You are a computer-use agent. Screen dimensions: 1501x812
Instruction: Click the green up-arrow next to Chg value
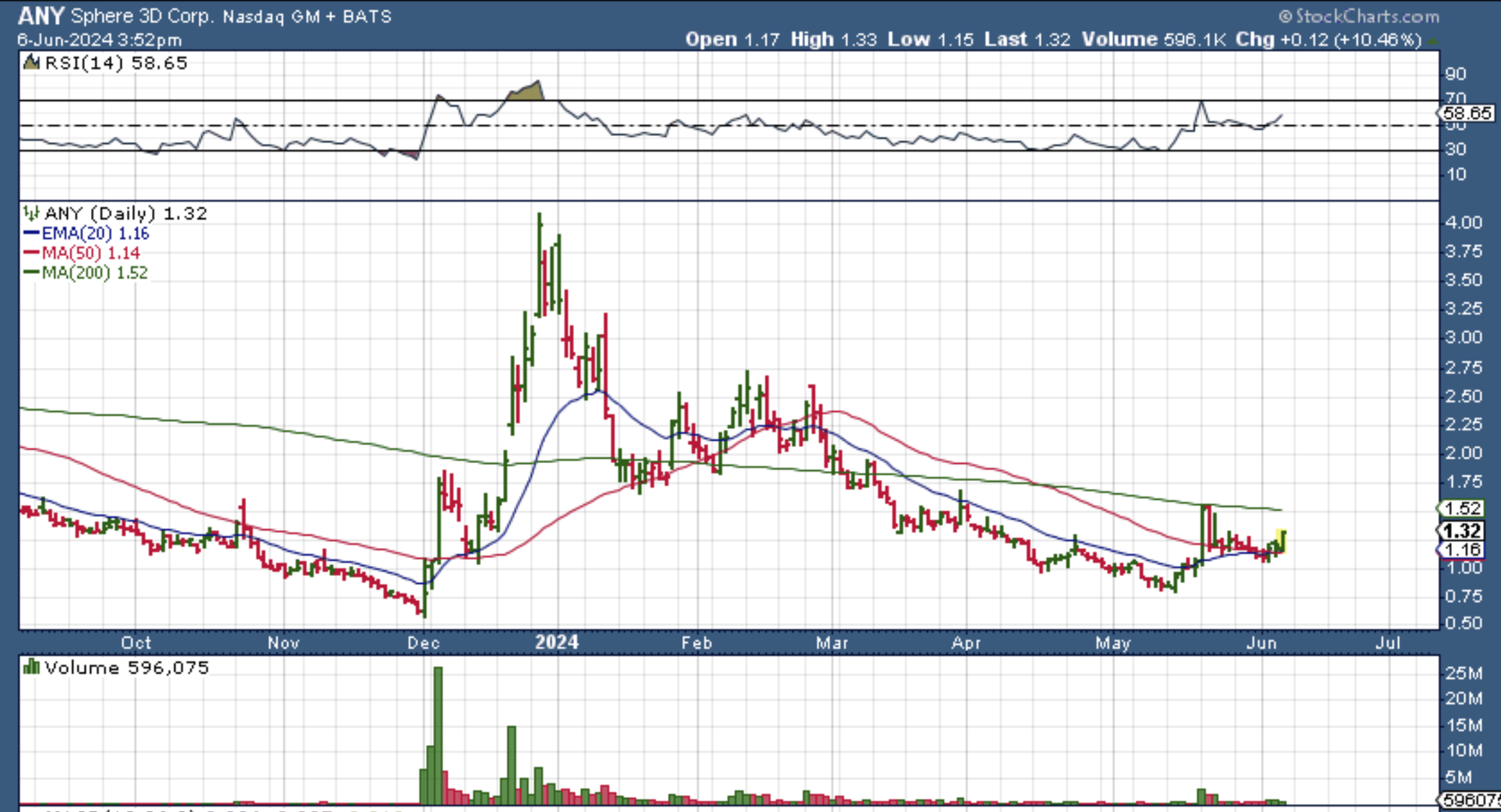(x=1432, y=40)
